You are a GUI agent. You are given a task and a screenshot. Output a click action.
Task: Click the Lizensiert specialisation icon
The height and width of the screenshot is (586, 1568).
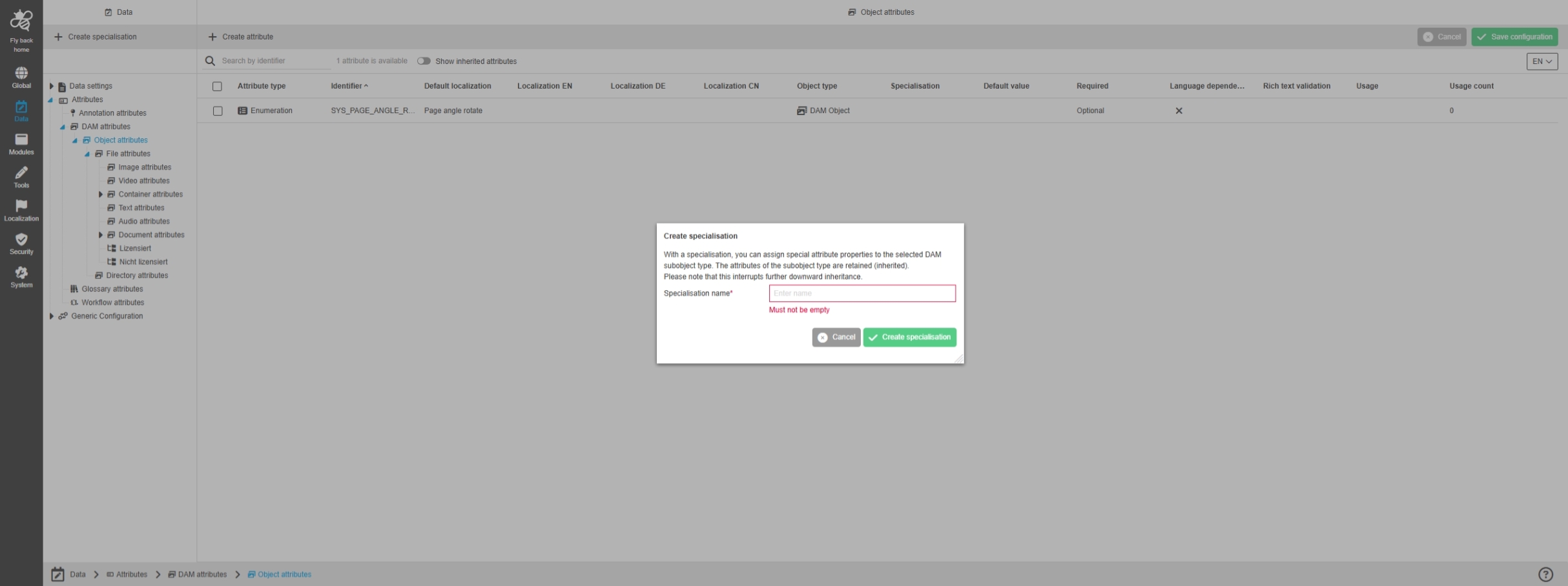(x=111, y=248)
